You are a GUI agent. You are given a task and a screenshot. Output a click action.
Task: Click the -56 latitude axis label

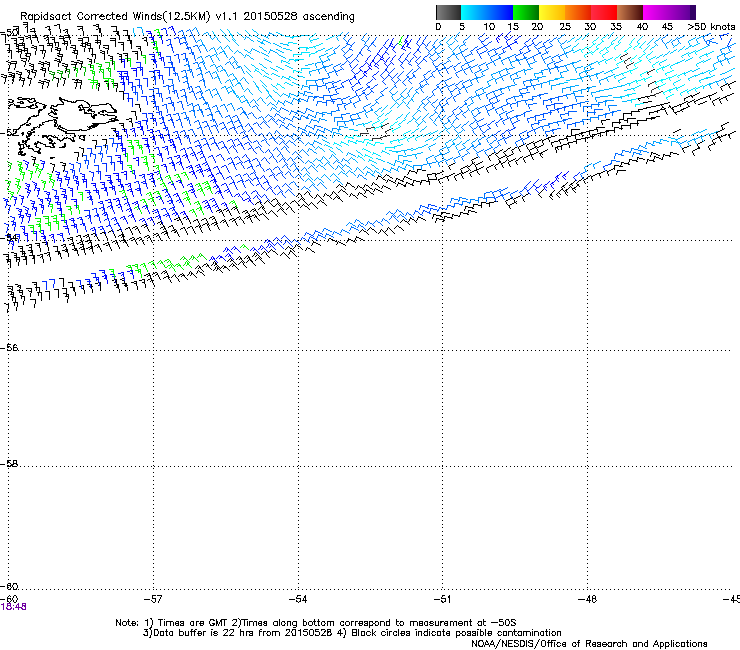pos(9,348)
